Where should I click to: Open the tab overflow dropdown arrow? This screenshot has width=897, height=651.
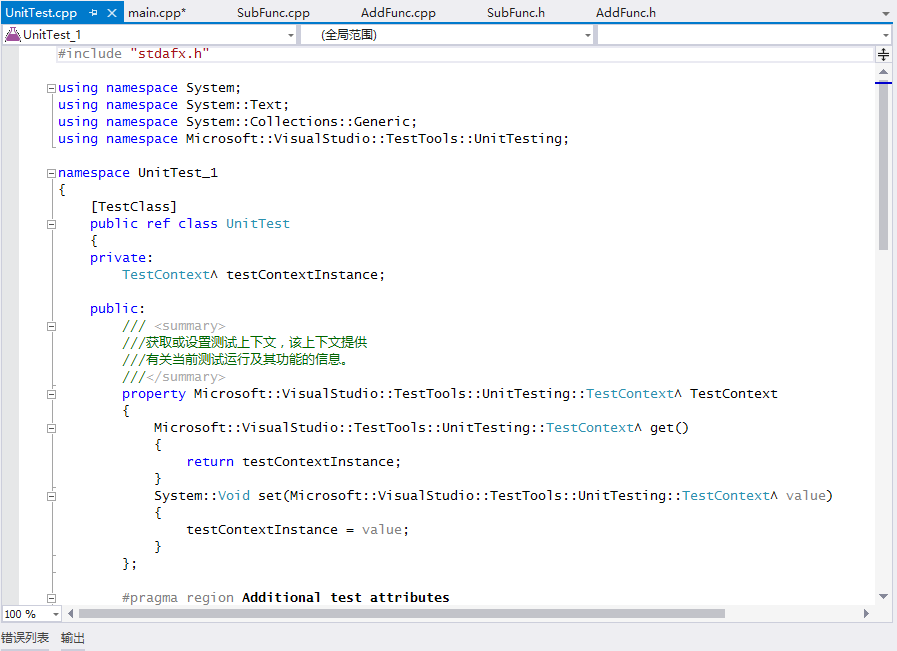coord(886,14)
